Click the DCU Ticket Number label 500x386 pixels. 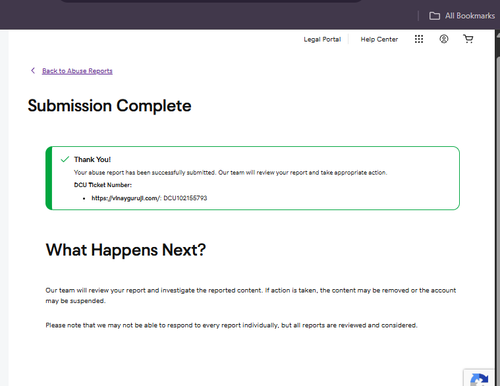tap(103, 185)
